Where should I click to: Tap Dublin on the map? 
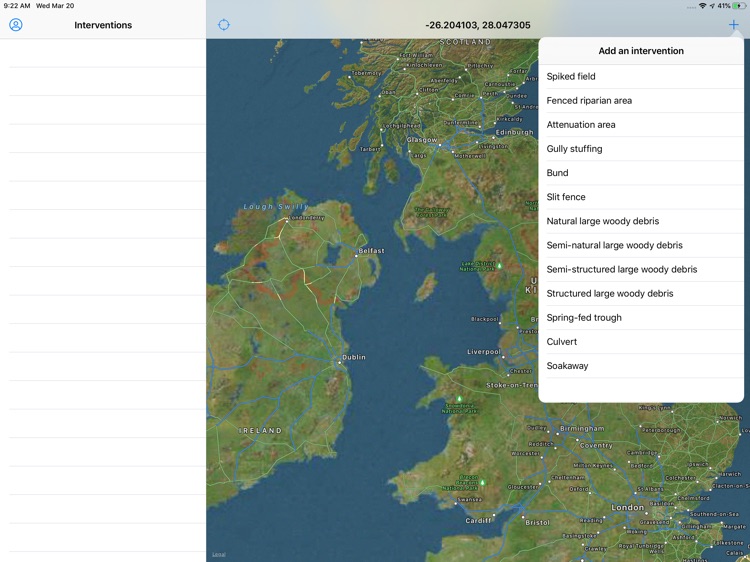[x=353, y=357]
